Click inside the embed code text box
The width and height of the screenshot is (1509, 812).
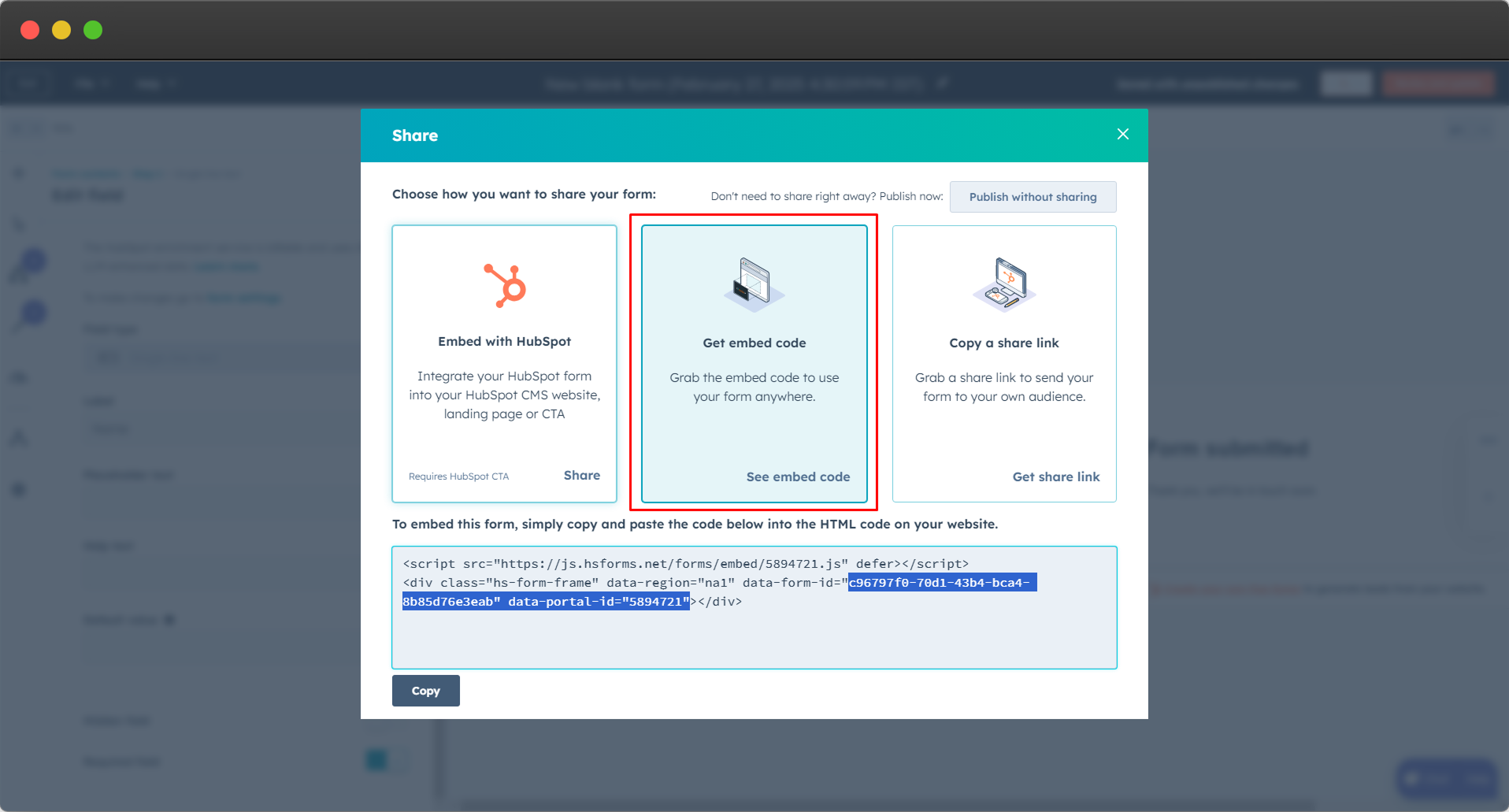(754, 607)
